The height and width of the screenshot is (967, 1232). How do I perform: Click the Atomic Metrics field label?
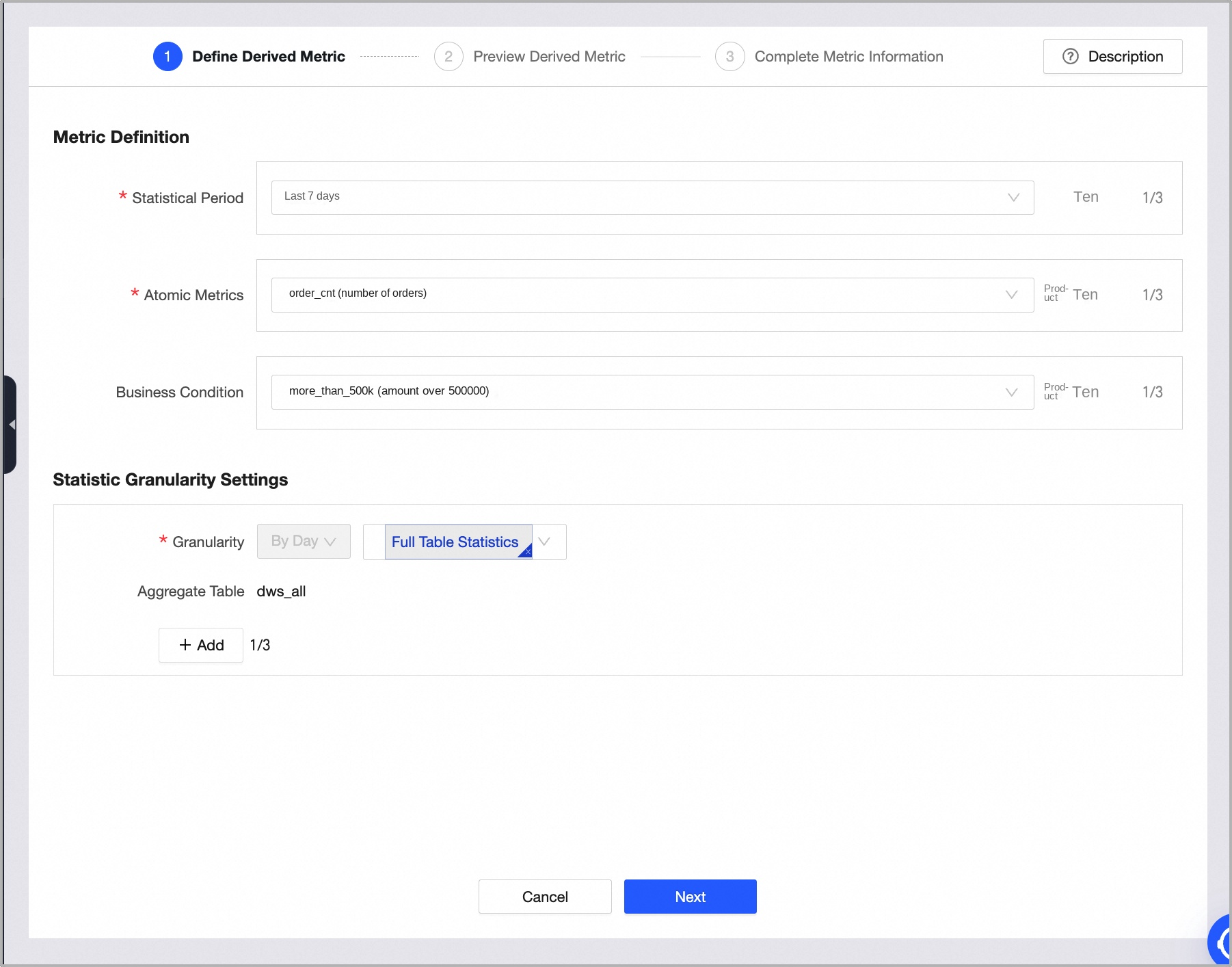(193, 295)
